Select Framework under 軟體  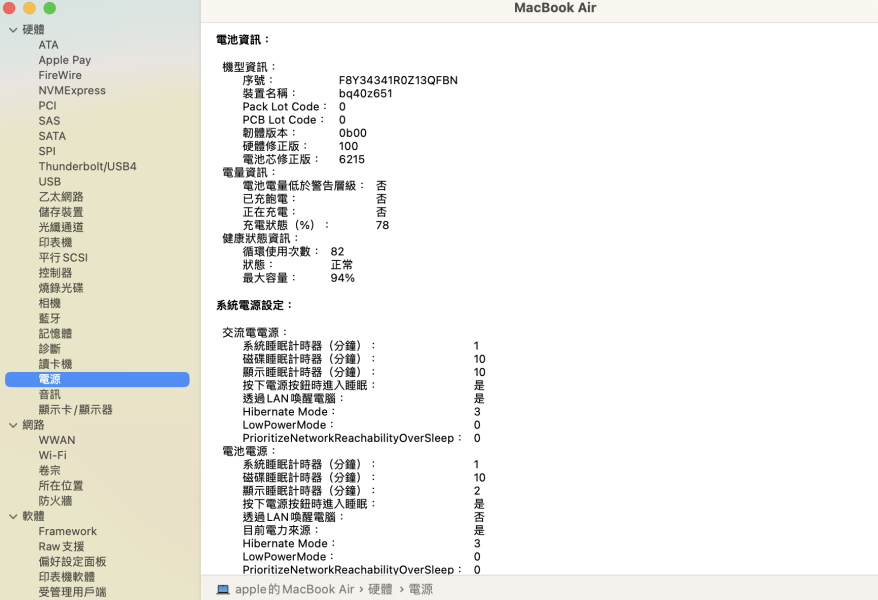pos(68,531)
